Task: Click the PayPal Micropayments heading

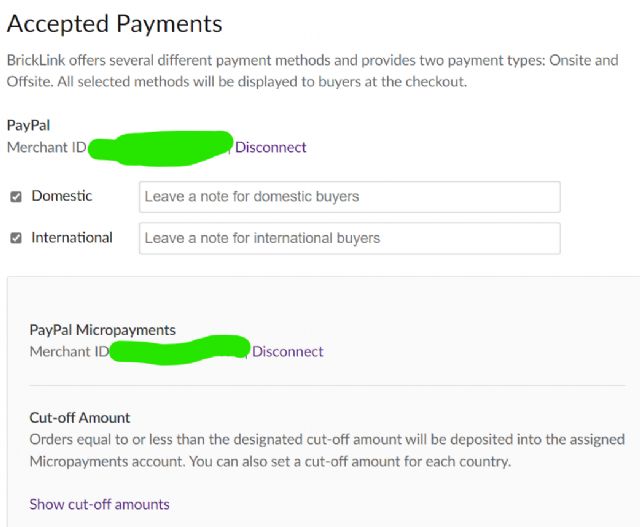Action: [x=103, y=329]
